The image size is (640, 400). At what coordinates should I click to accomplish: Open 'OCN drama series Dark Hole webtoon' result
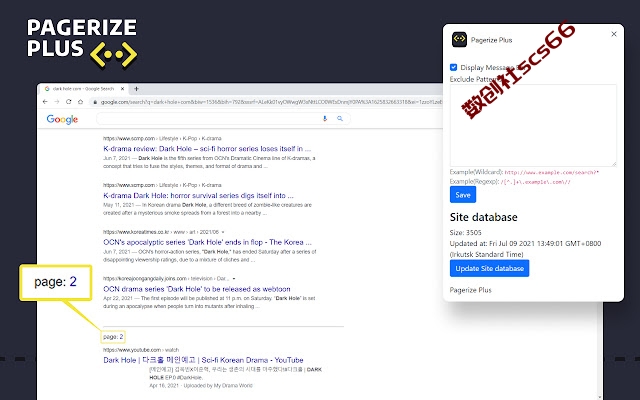click(197, 289)
